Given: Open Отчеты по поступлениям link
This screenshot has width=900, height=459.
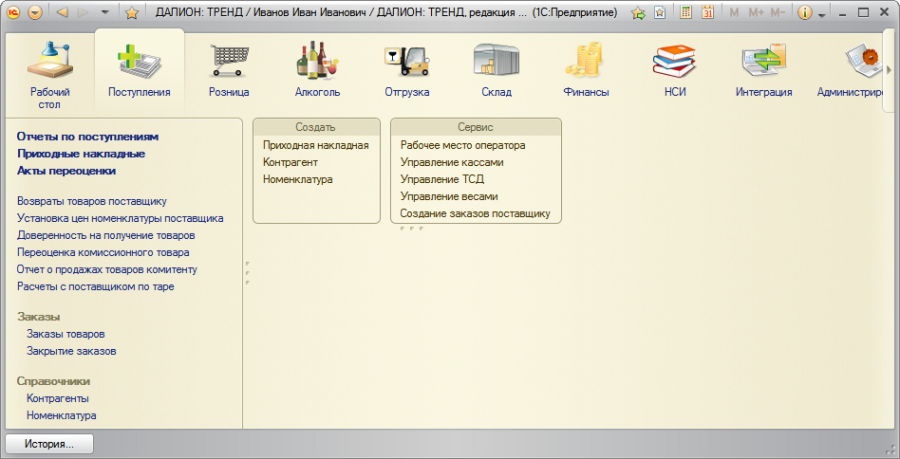Looking at the screenshot, I should [88, 137].
